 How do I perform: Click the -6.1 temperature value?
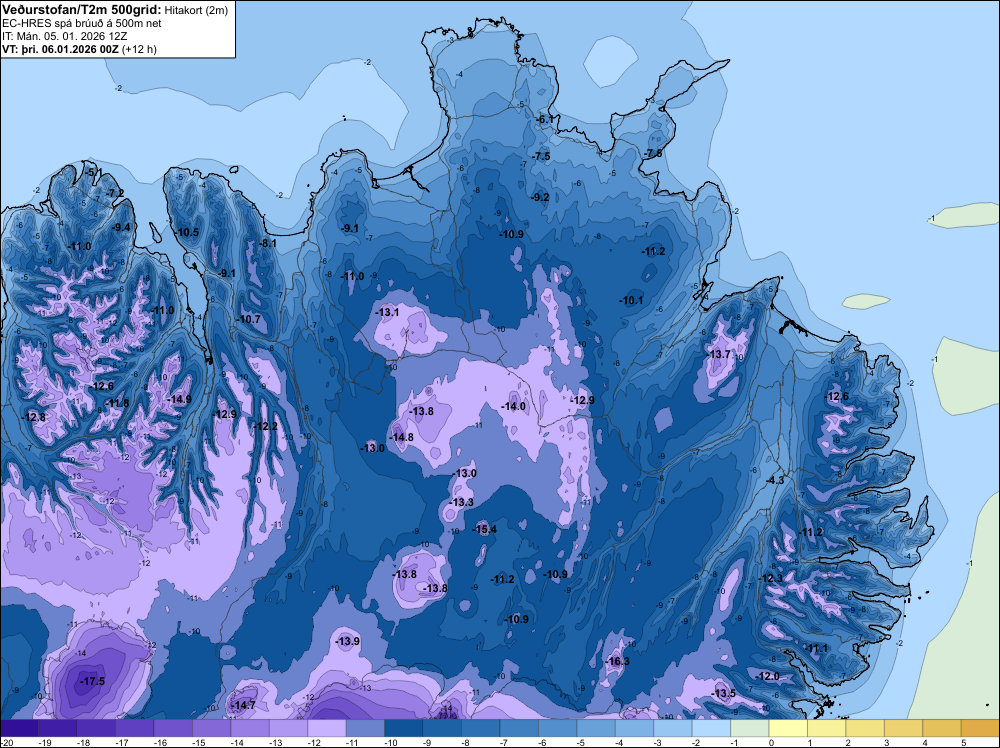click(544, 120)
